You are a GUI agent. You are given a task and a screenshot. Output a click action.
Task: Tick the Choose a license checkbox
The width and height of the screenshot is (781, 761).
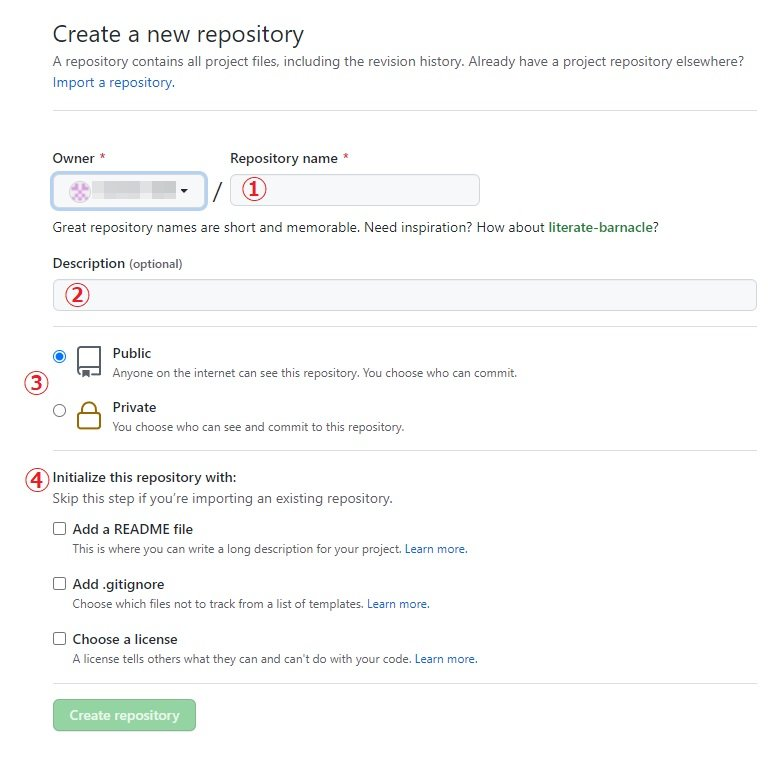click(60, 639)
